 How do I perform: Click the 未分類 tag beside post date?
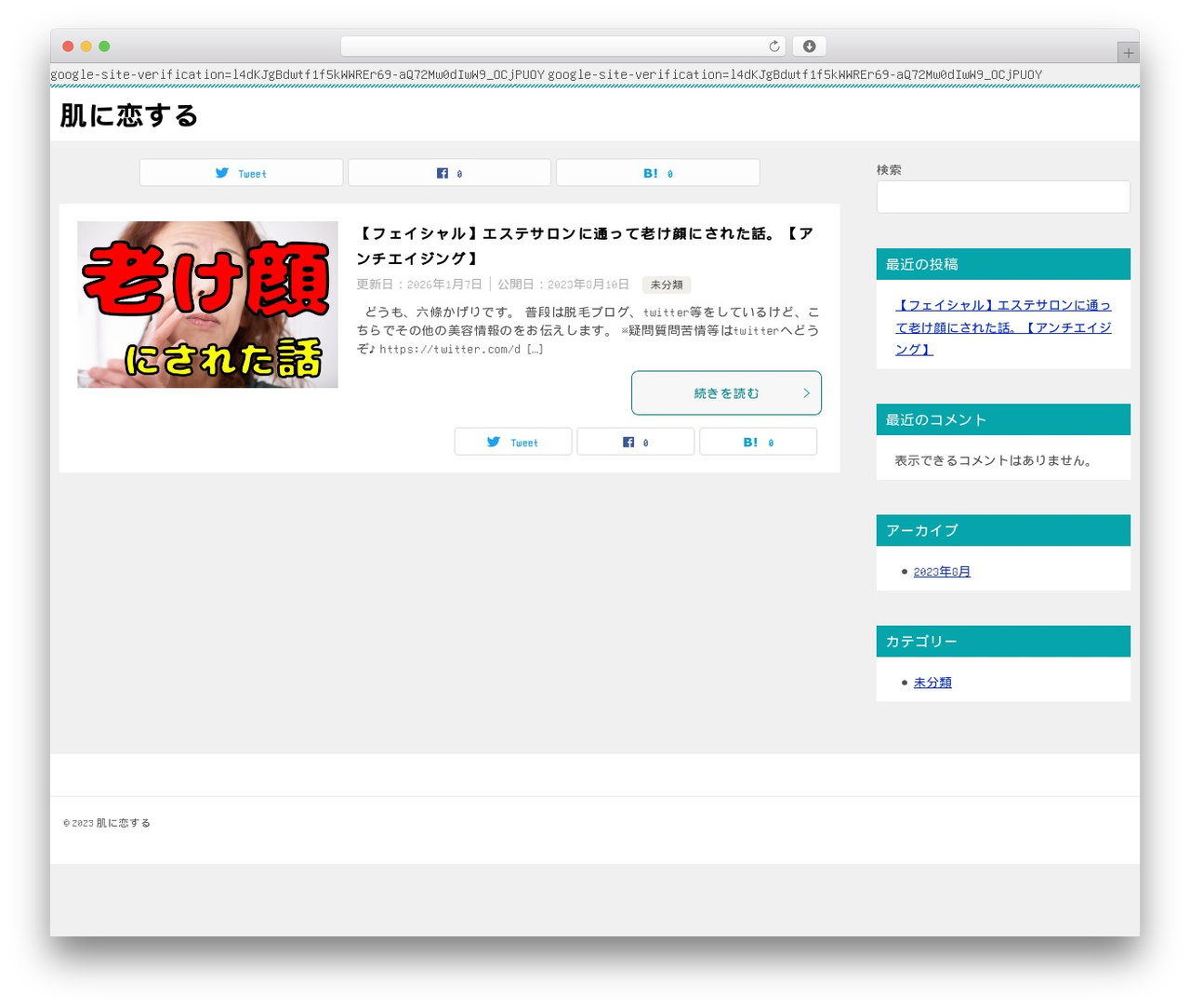pyautogui.click(x=667, y=285)
